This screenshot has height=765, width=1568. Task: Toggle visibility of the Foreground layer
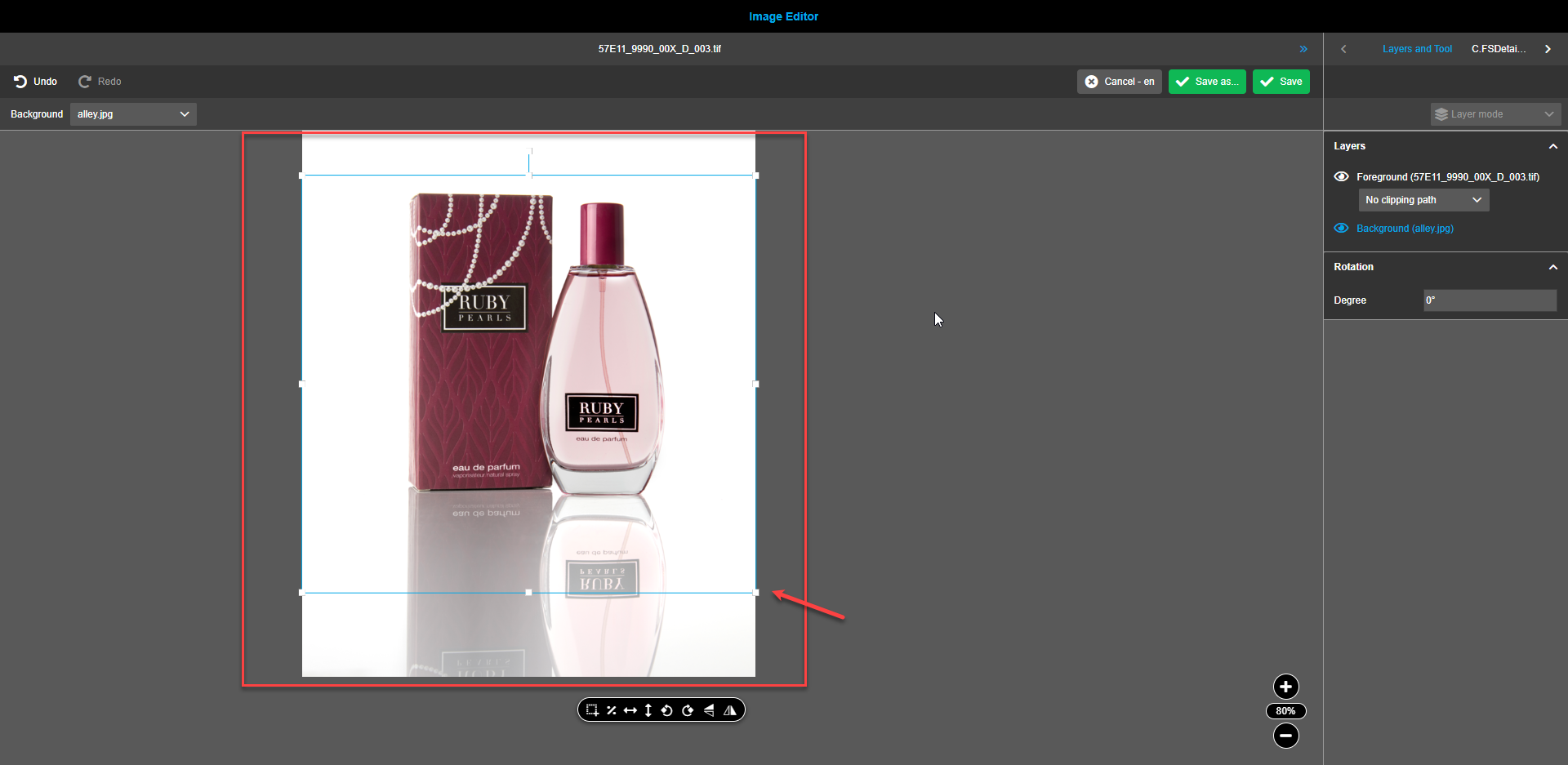1342,176
